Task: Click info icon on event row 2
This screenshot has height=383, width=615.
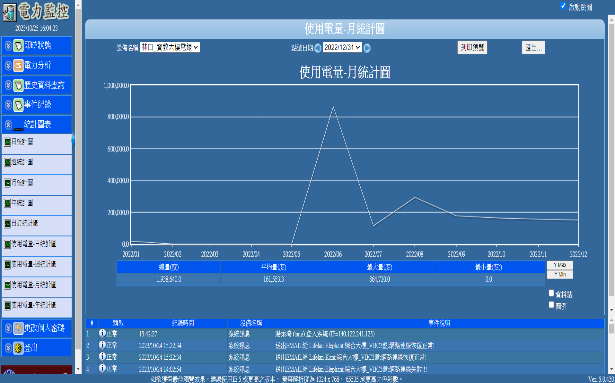Action: (x=102, y=345)
